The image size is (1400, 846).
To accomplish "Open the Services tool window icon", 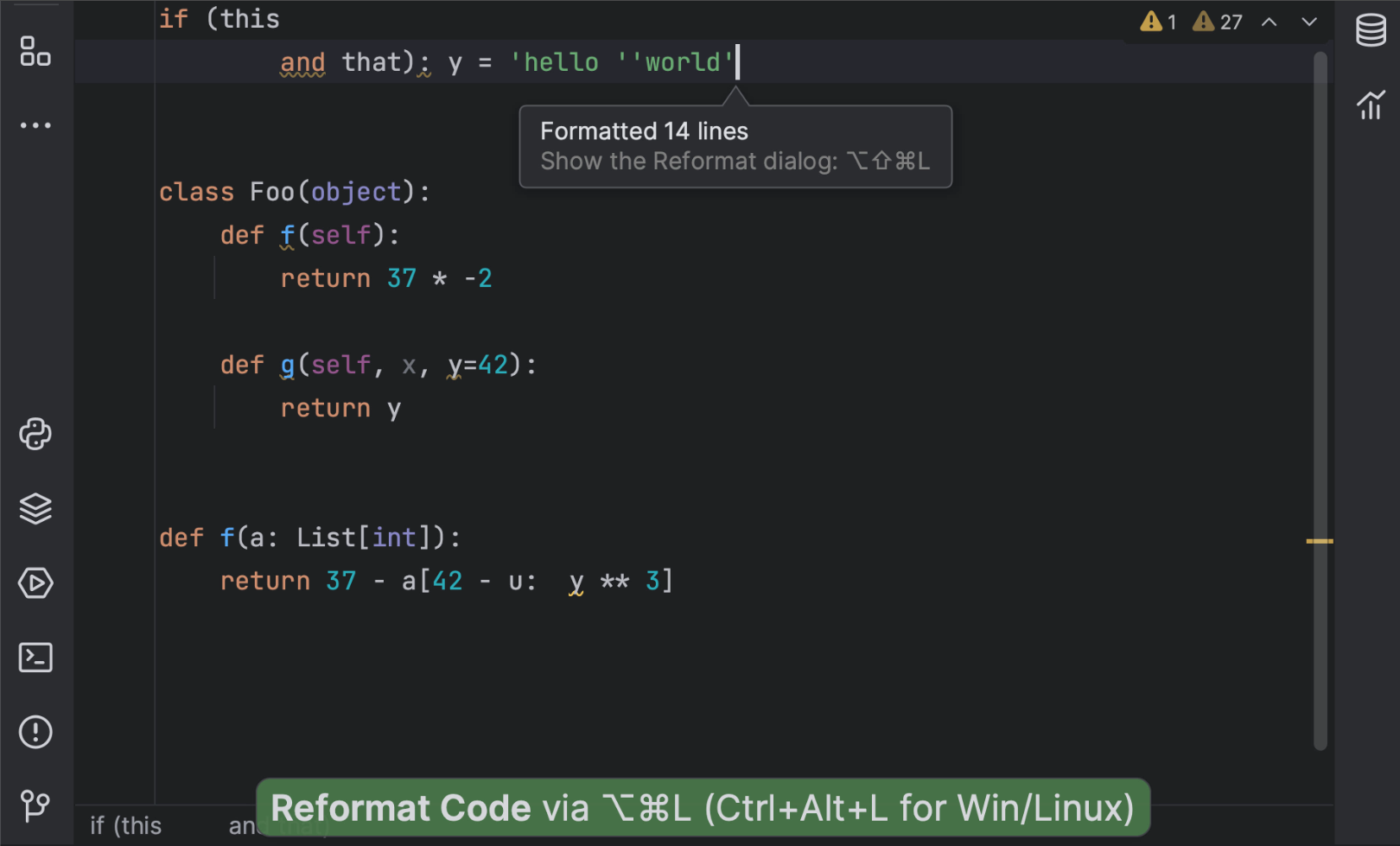I will tap(35, 583).
